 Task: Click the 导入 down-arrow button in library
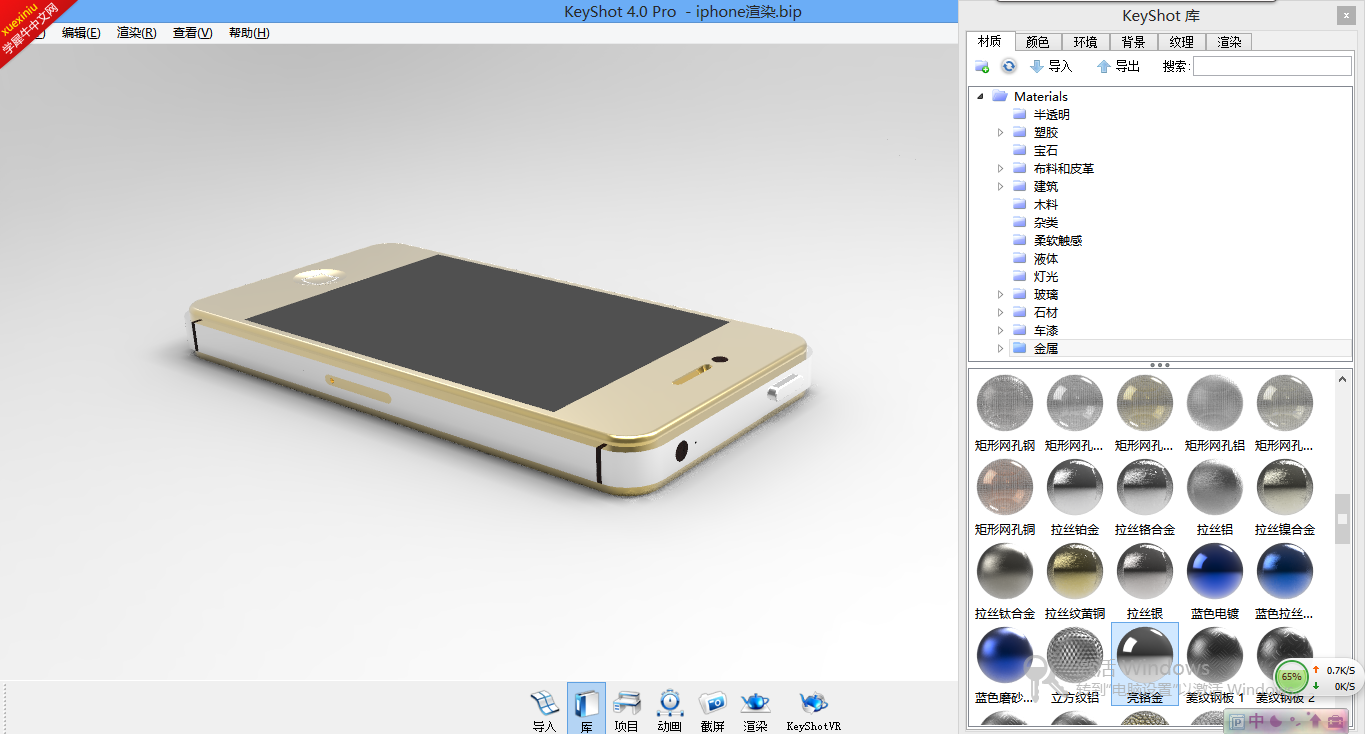point(1050,66)
